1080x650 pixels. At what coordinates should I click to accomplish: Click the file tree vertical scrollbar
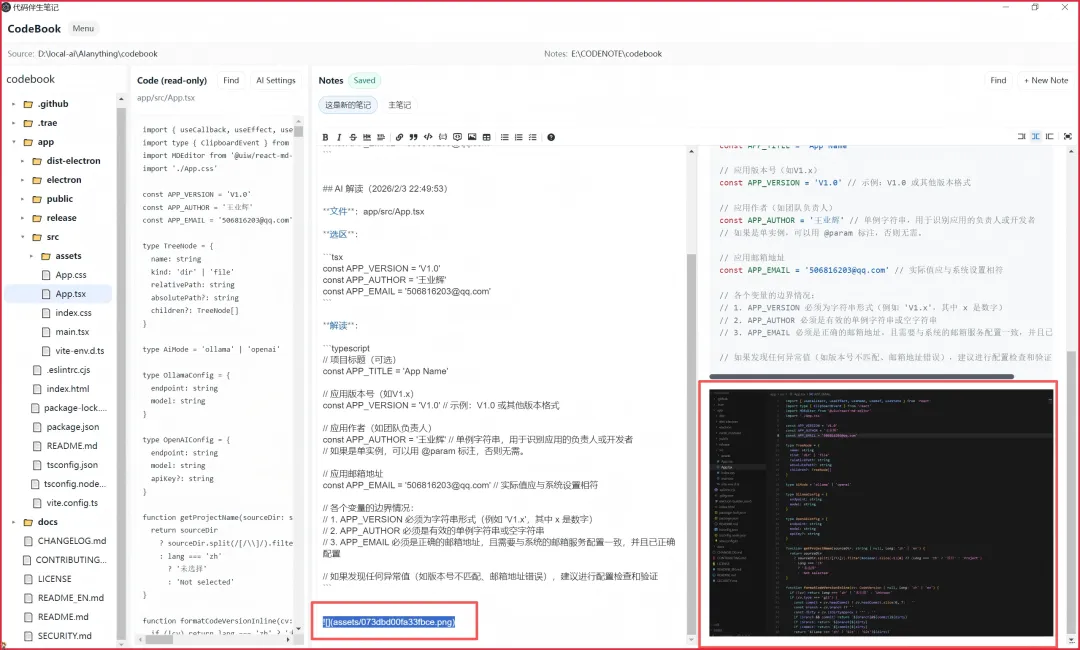pos(121,372)
